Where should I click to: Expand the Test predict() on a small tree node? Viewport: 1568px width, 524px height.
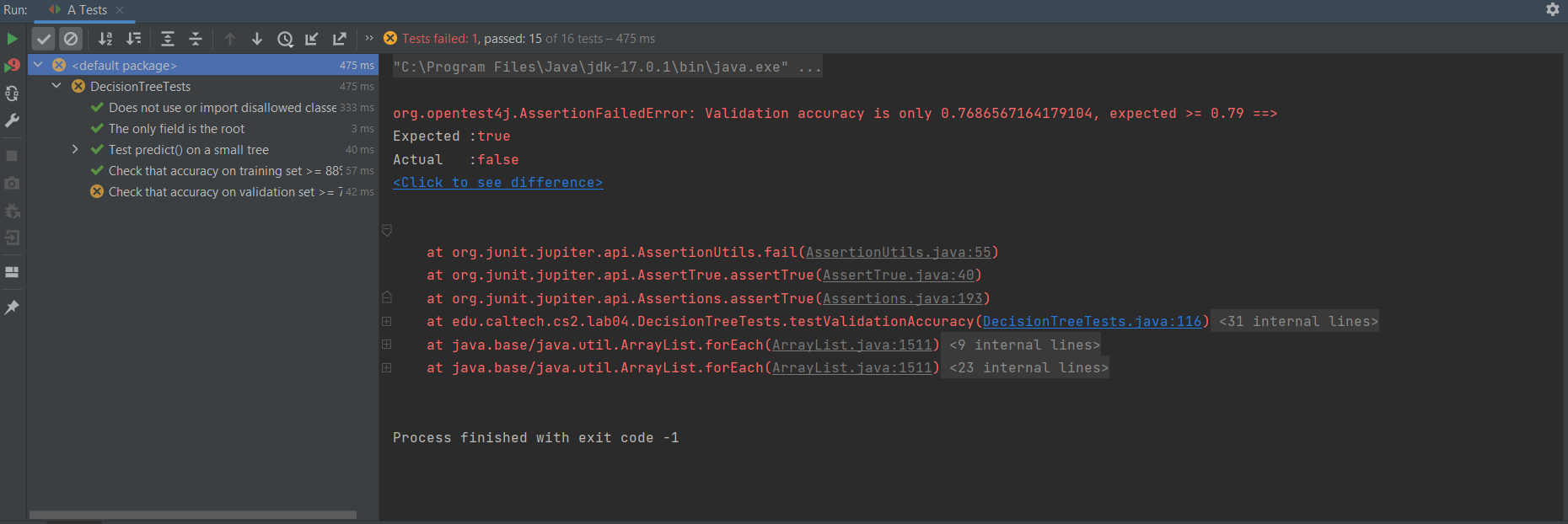pyautogui.click(x=75, y=149)
